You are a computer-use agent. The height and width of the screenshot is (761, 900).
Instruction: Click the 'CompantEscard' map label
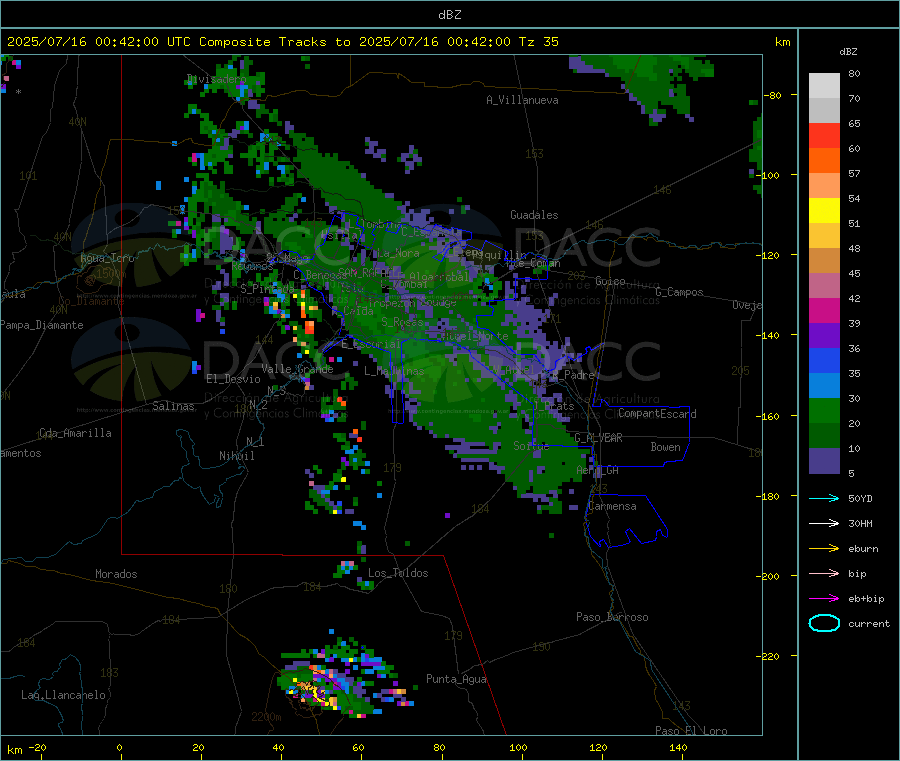click(657, 414)
